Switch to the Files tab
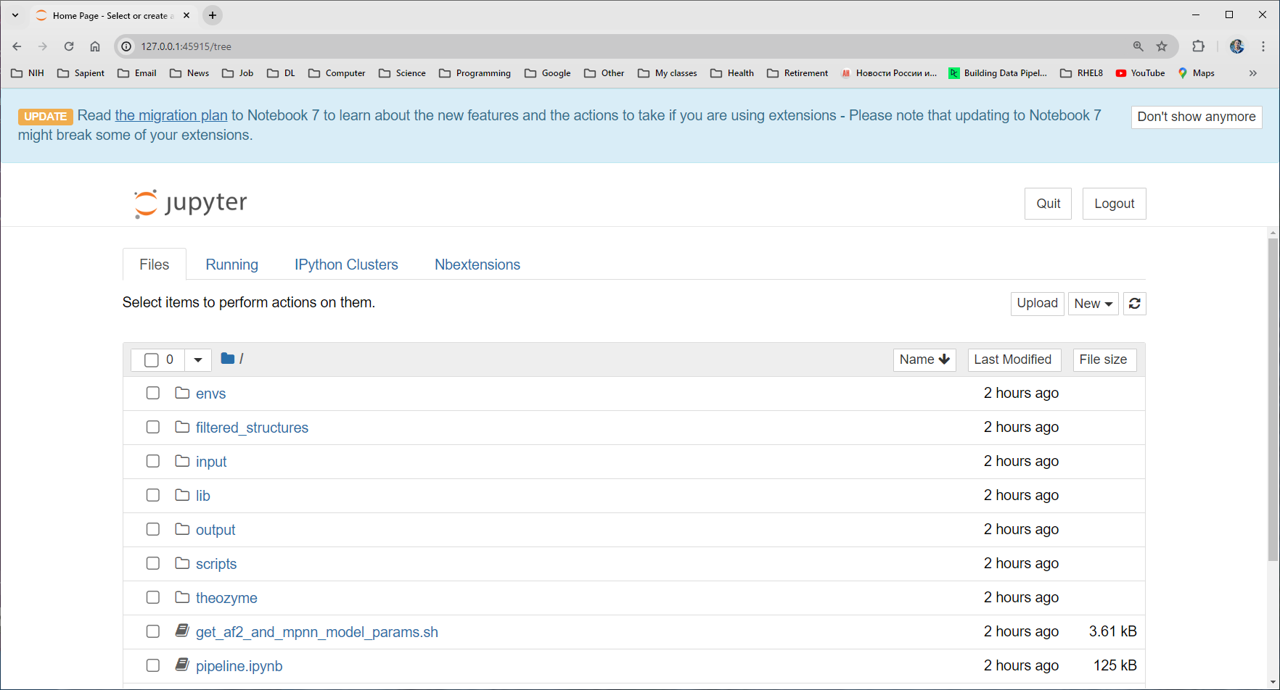This screenshot has width=1280, height=690. (154, 264)
